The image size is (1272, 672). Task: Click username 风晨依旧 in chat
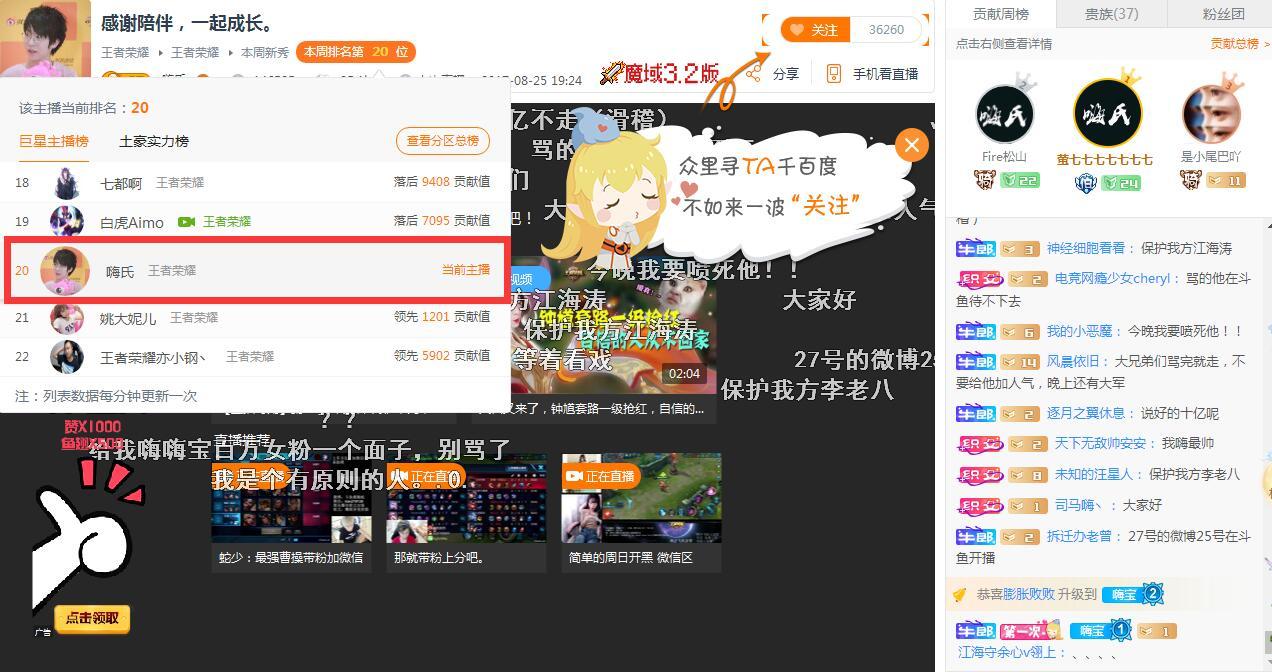pyautogui.click(x=1072, y=361)
